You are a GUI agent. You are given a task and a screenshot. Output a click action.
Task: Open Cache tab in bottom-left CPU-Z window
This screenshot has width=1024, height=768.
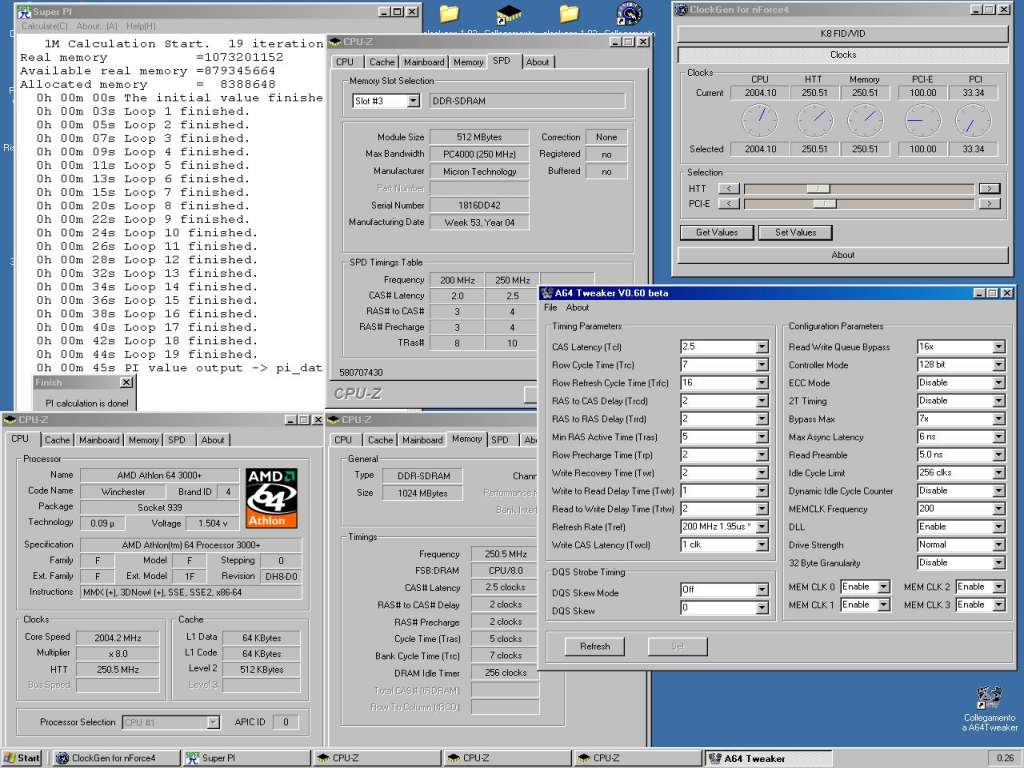coord(57,440)
